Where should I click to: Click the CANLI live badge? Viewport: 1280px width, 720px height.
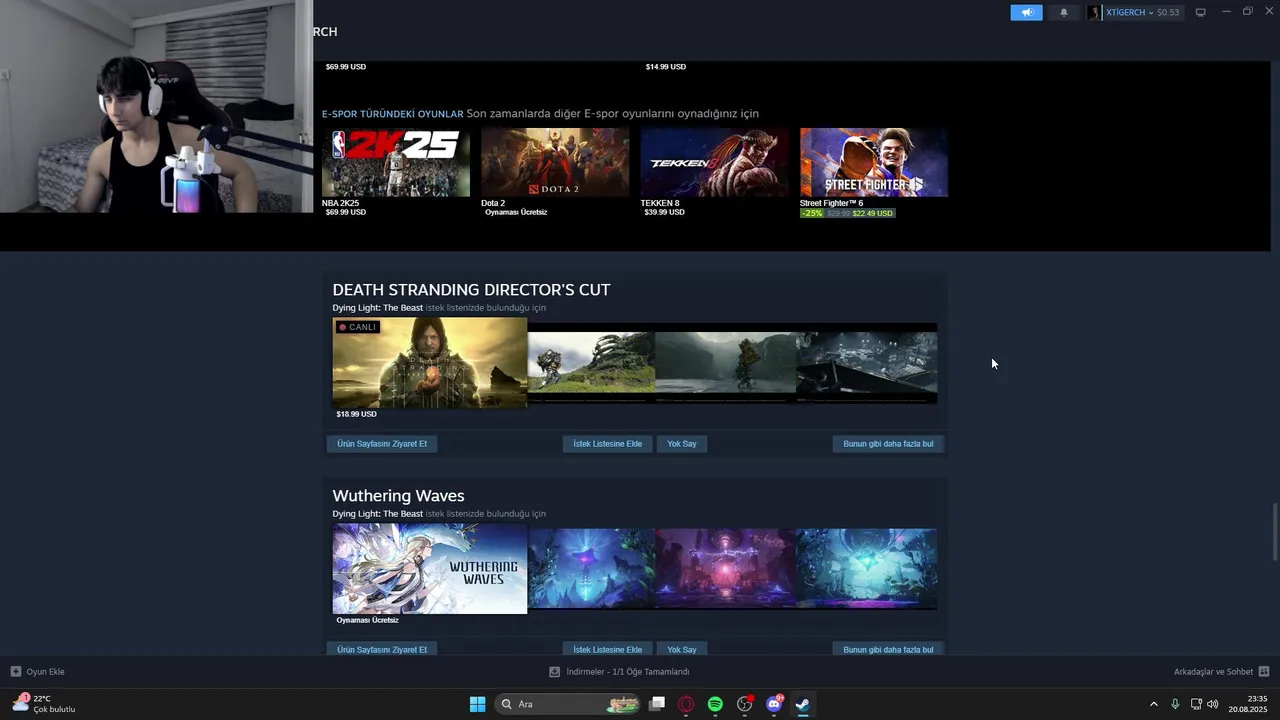click(357, 327)
